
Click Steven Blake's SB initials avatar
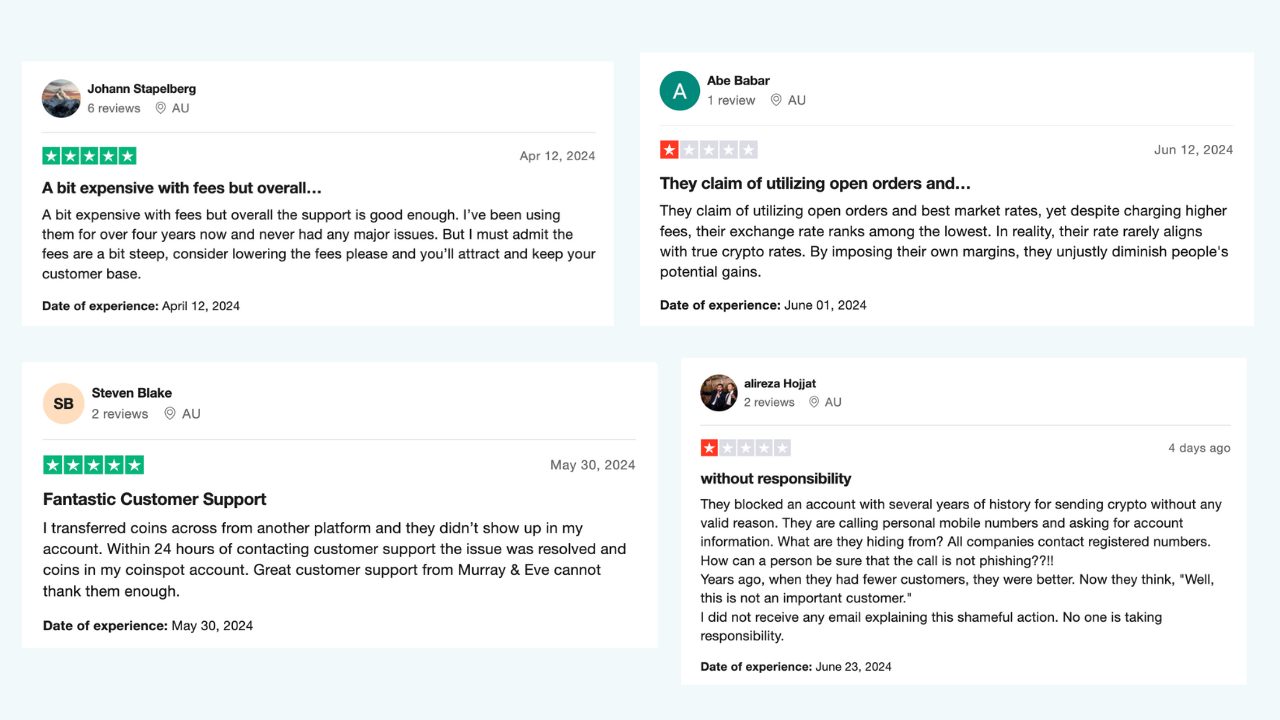[64, 403]
